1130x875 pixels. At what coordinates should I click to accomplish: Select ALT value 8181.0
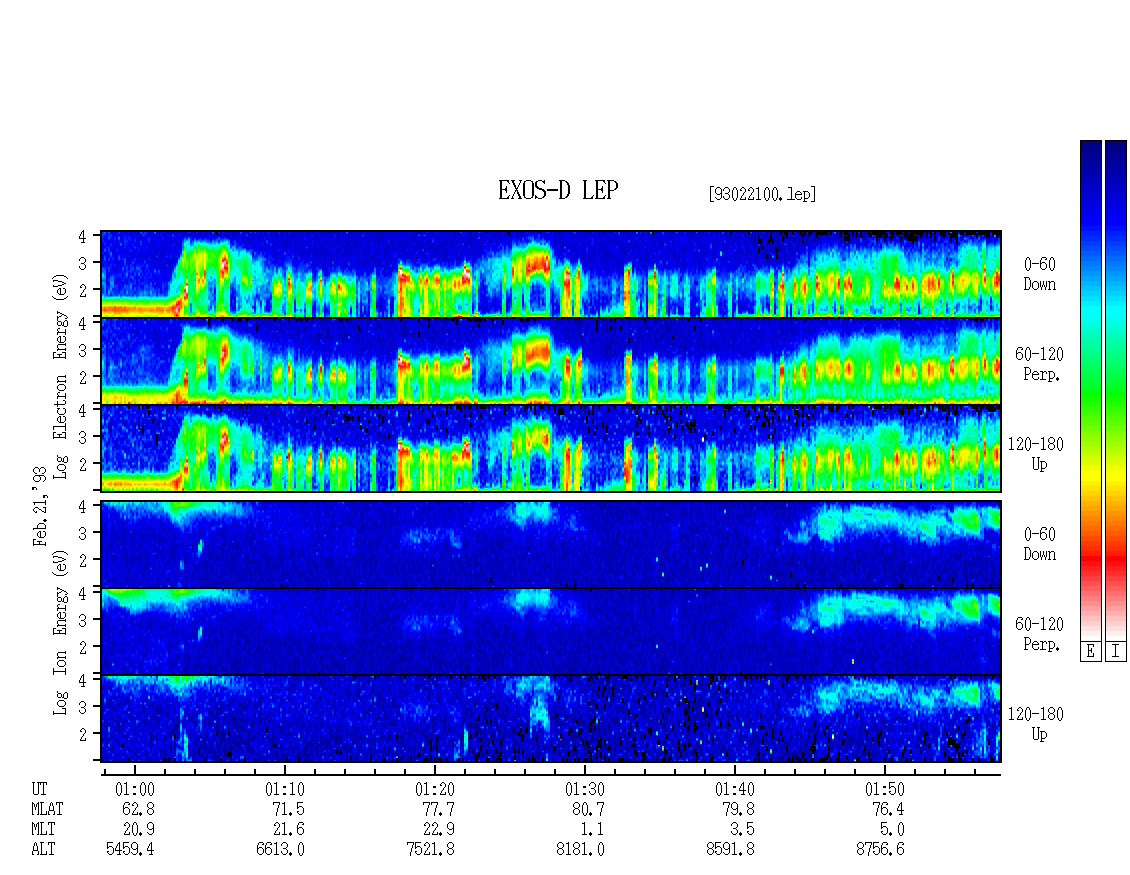click(x=580, y=850)
